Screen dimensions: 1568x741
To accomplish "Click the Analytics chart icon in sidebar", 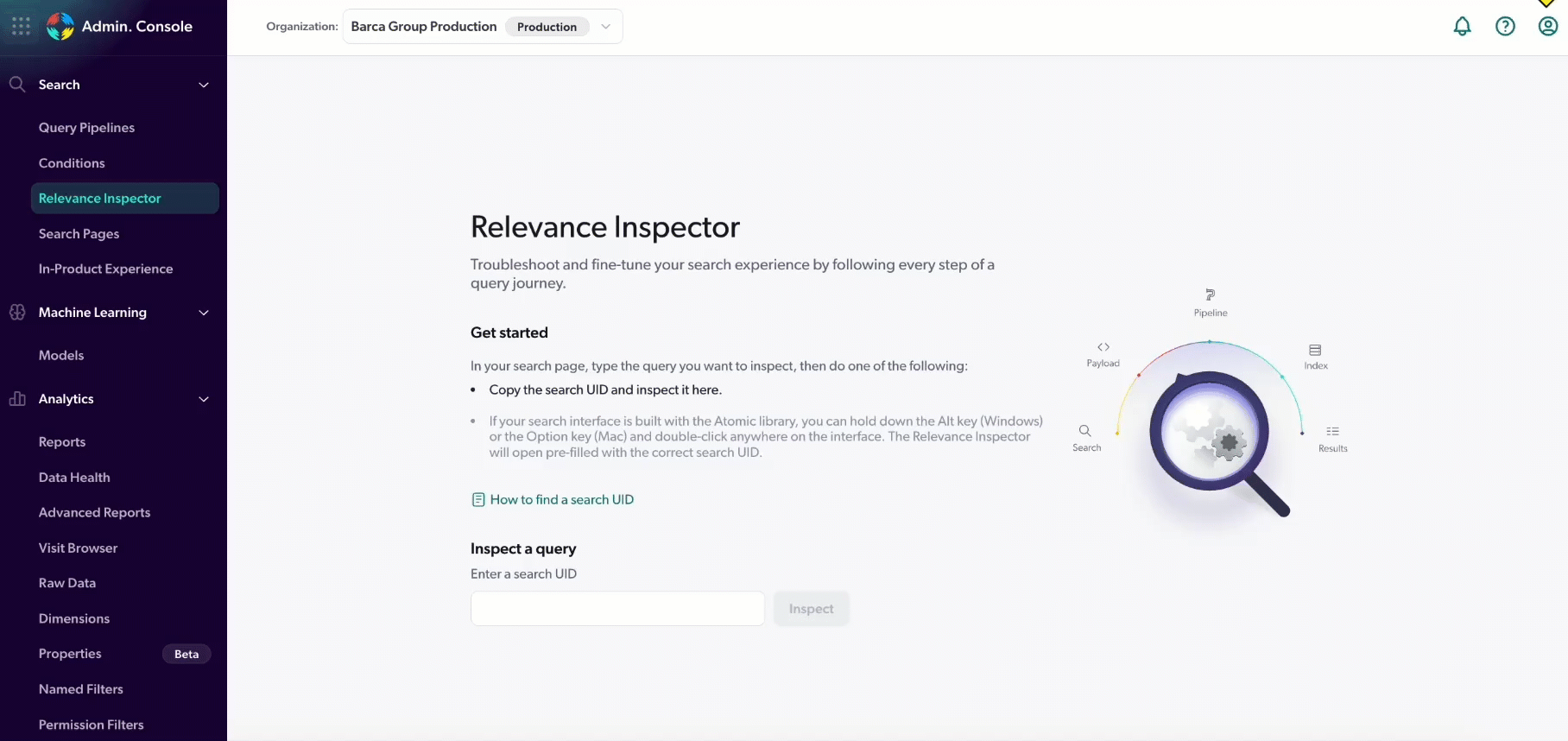I will point(17,398).
